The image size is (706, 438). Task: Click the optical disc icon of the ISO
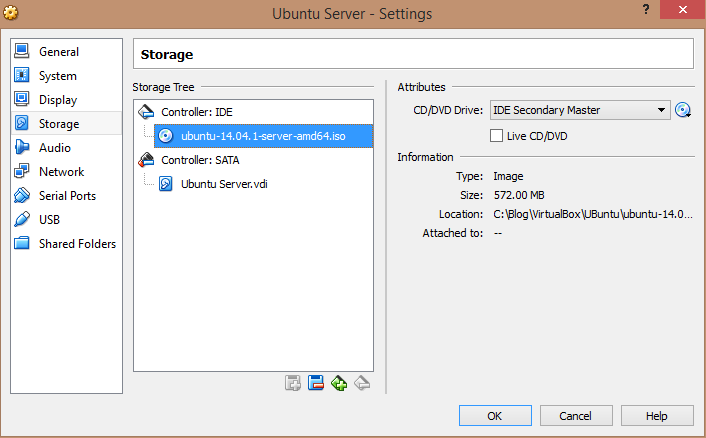[166, 136]
